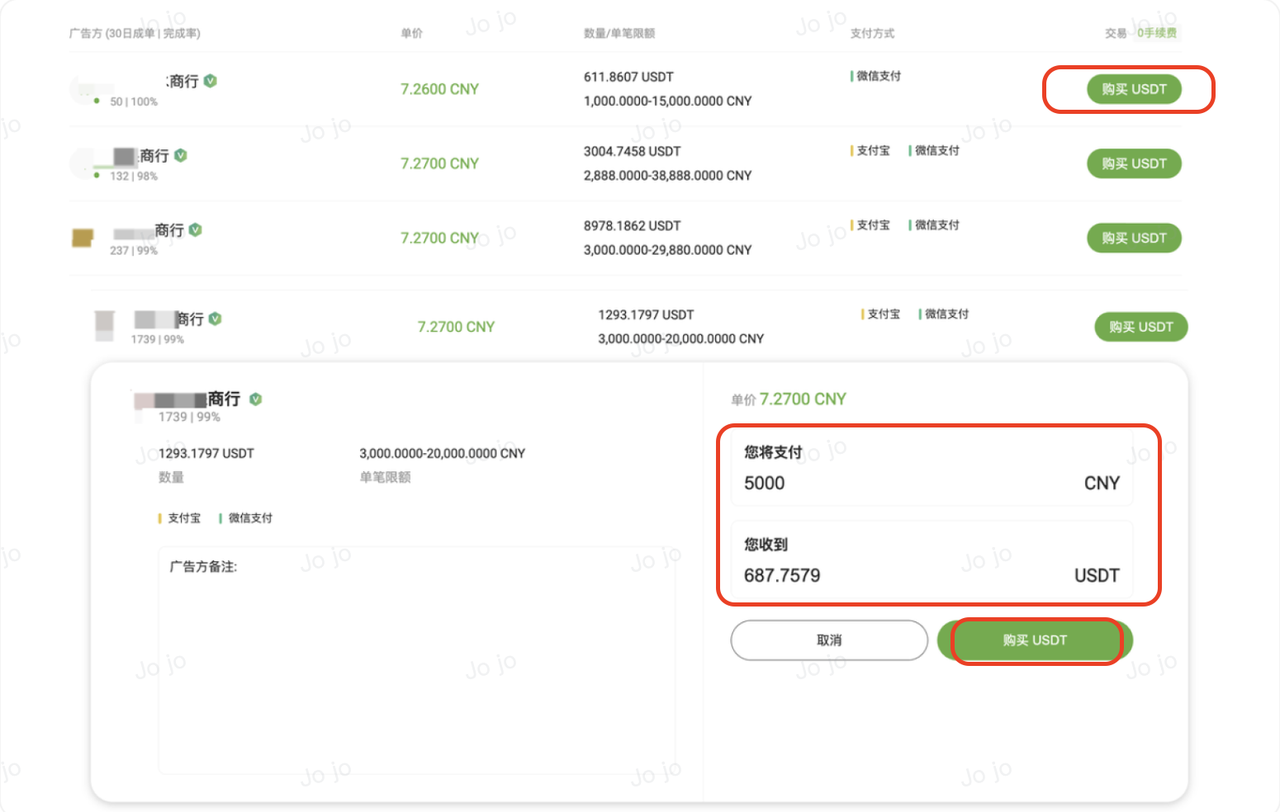The height and width of the screenshot is (812, 1280).
Task: Click the 0手续费 label in the header
Action: (x=1158, y=33)
